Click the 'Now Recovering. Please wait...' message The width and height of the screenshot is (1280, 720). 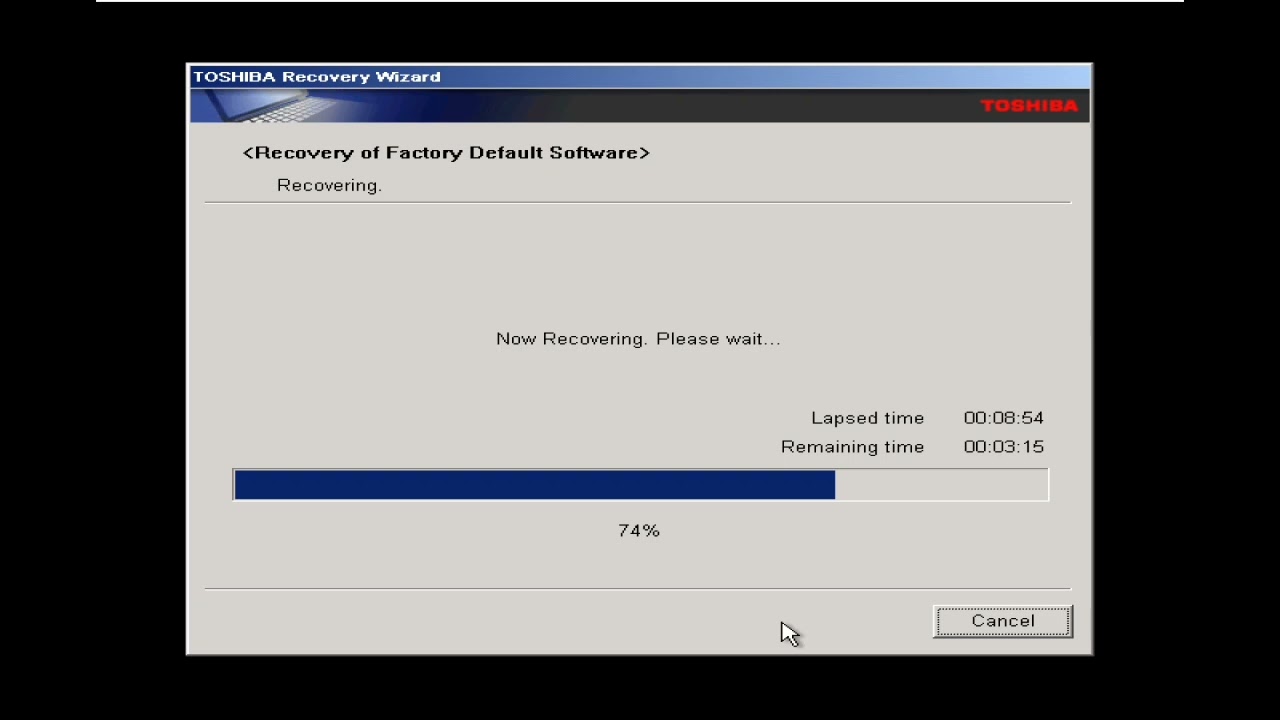[638, 339]
